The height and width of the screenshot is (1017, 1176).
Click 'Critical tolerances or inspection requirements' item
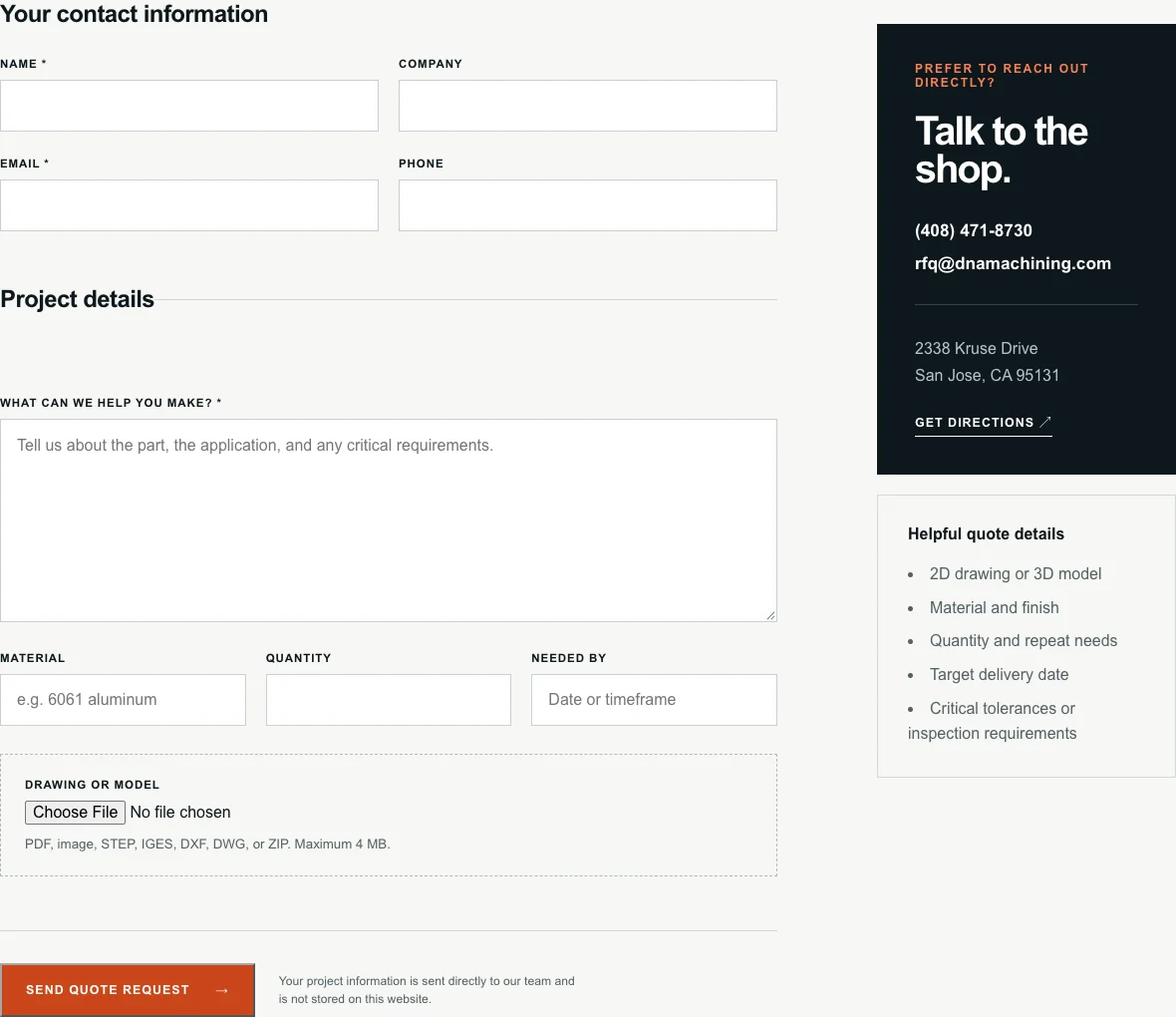click(993, 721)
